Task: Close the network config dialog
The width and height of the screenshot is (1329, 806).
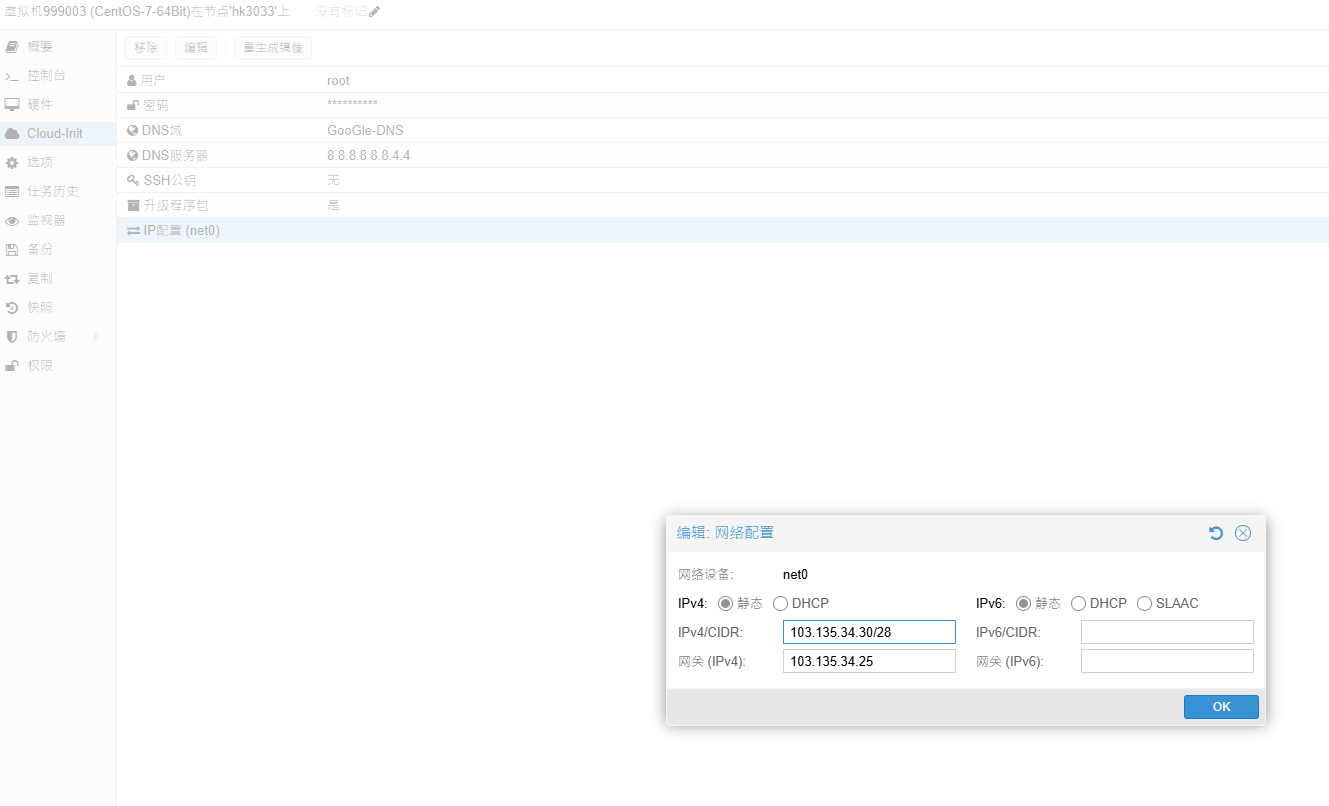Action: pos(1243,533)
